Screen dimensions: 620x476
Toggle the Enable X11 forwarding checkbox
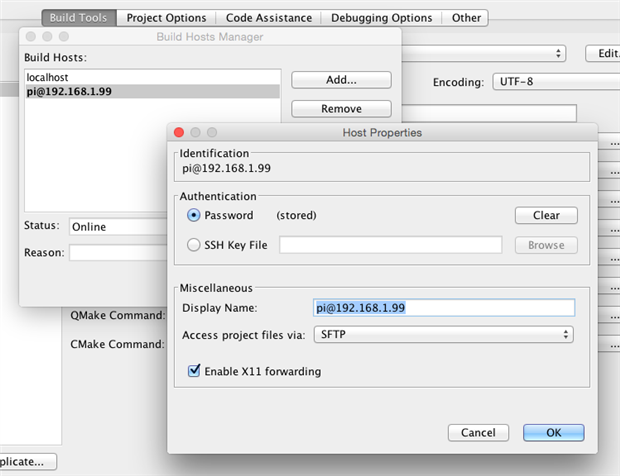click(x=195, y=371)
